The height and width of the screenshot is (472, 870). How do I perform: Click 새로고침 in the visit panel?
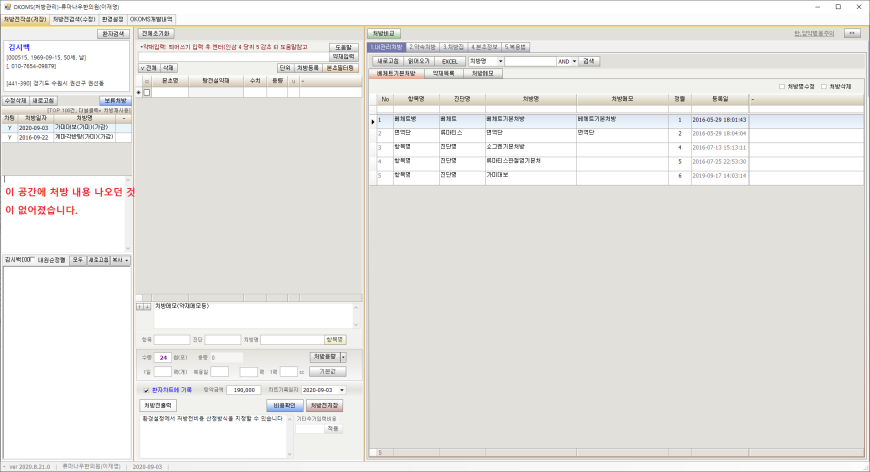click(98, 260)
